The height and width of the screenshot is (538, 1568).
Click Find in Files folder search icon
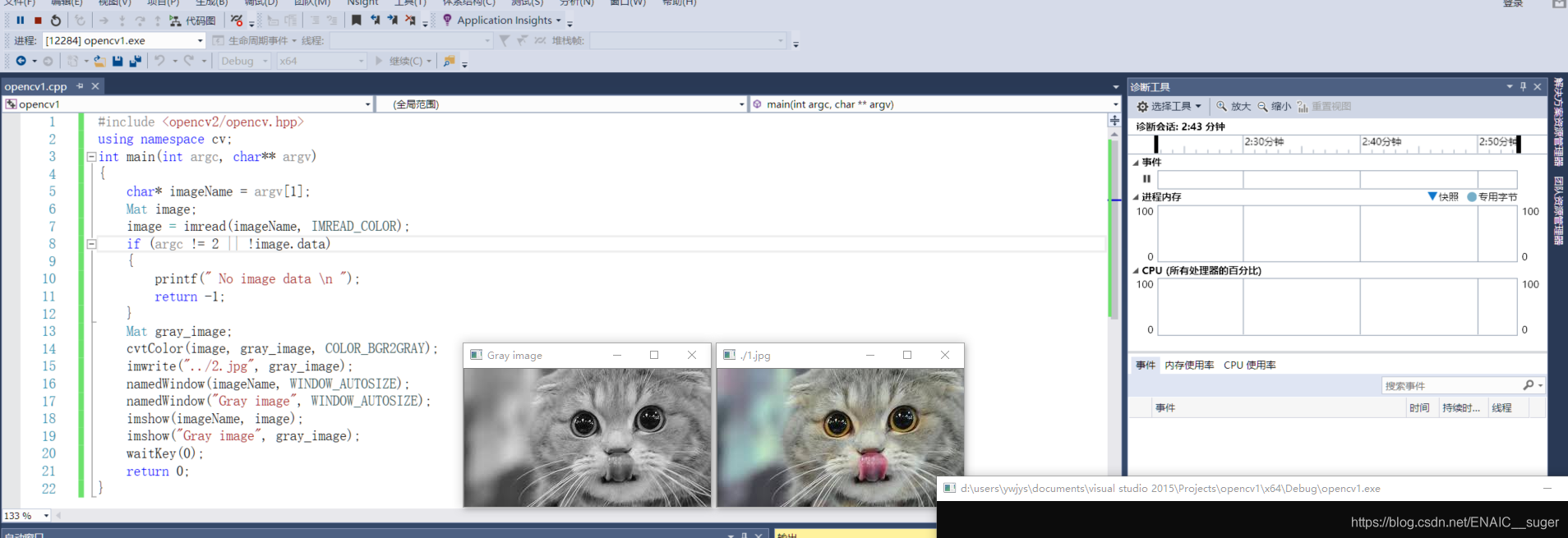click(x=449, y=61)
